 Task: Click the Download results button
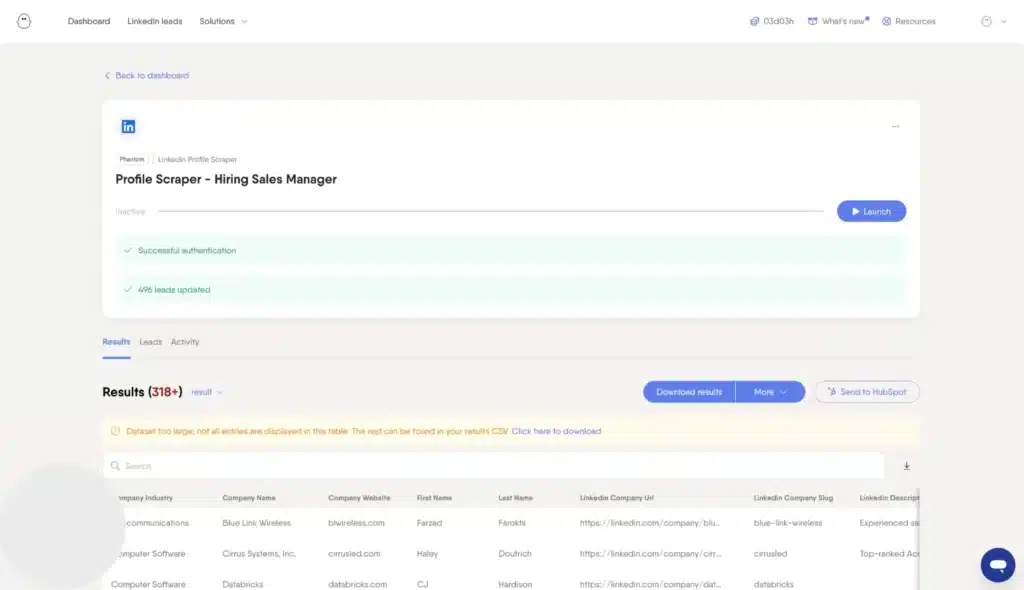(x=689, y=392)
